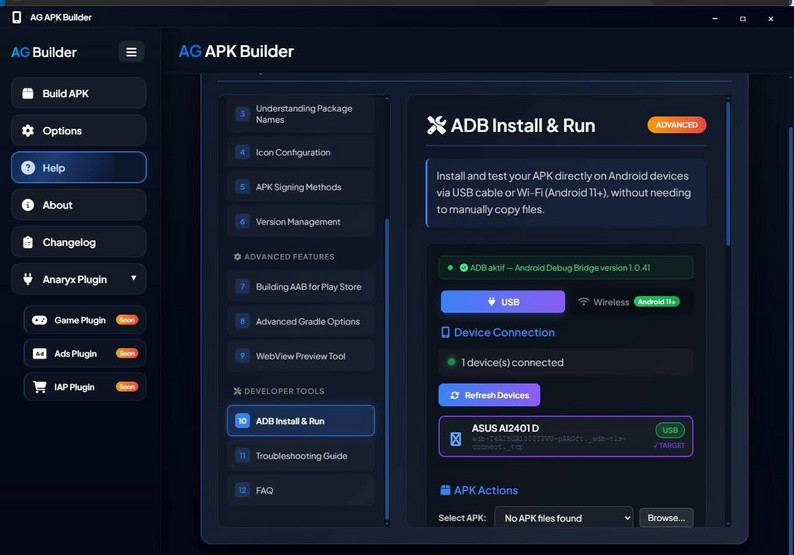This screenshot has width=794, height=555.
Task: Open Understanding Package Names topic
Action: click(301, 114)
